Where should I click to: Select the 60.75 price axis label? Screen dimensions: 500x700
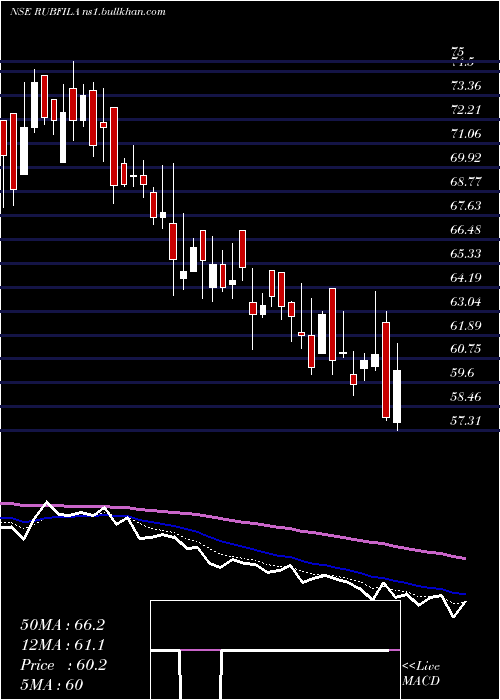pos(466,349)
